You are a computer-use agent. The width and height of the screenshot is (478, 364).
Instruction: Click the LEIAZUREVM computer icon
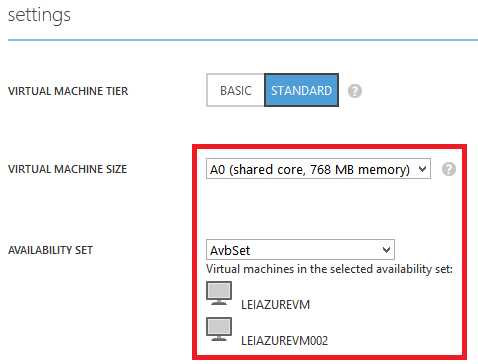[219, 293]
